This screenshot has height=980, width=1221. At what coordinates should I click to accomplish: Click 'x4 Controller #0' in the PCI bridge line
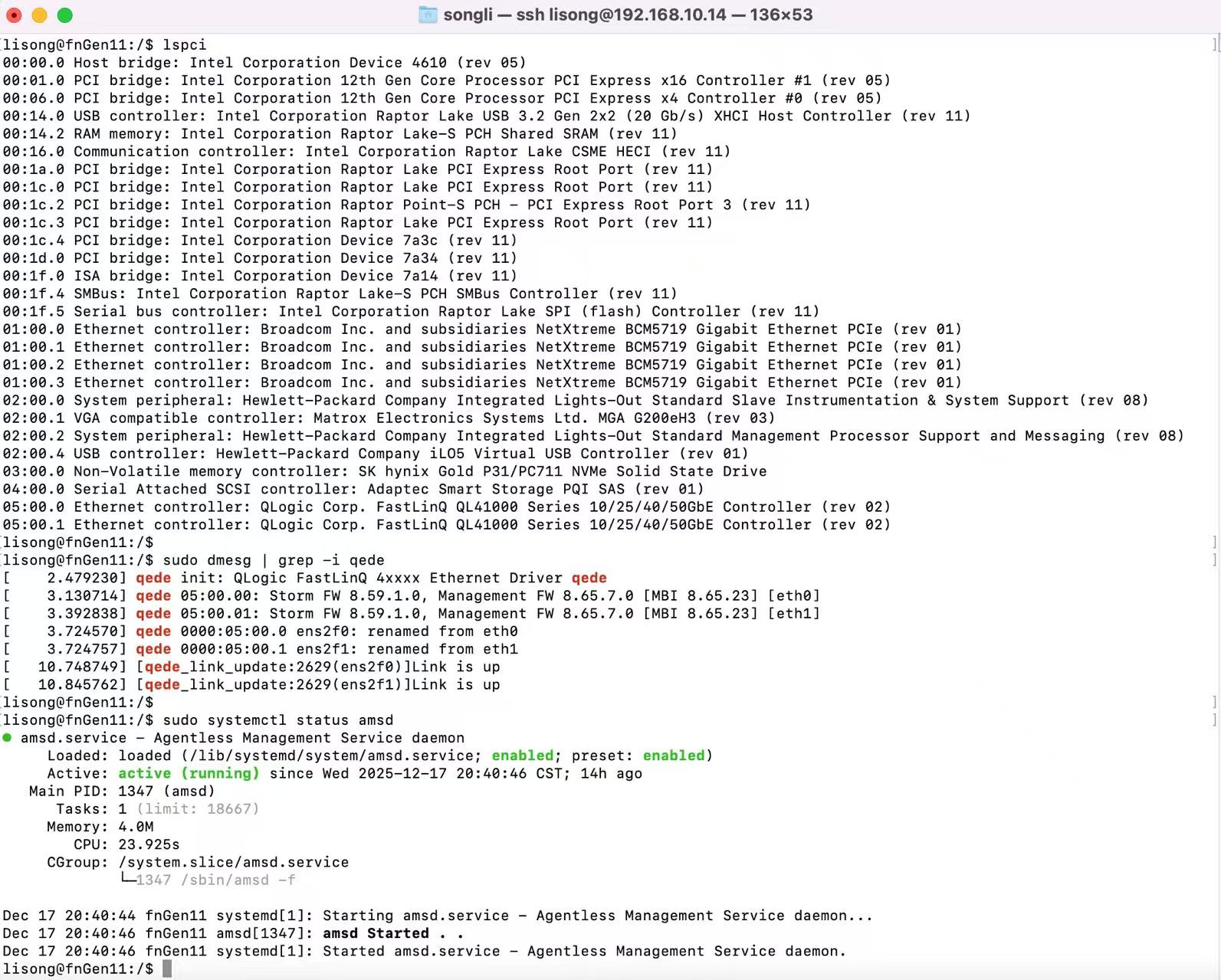[x=732, y=98]
